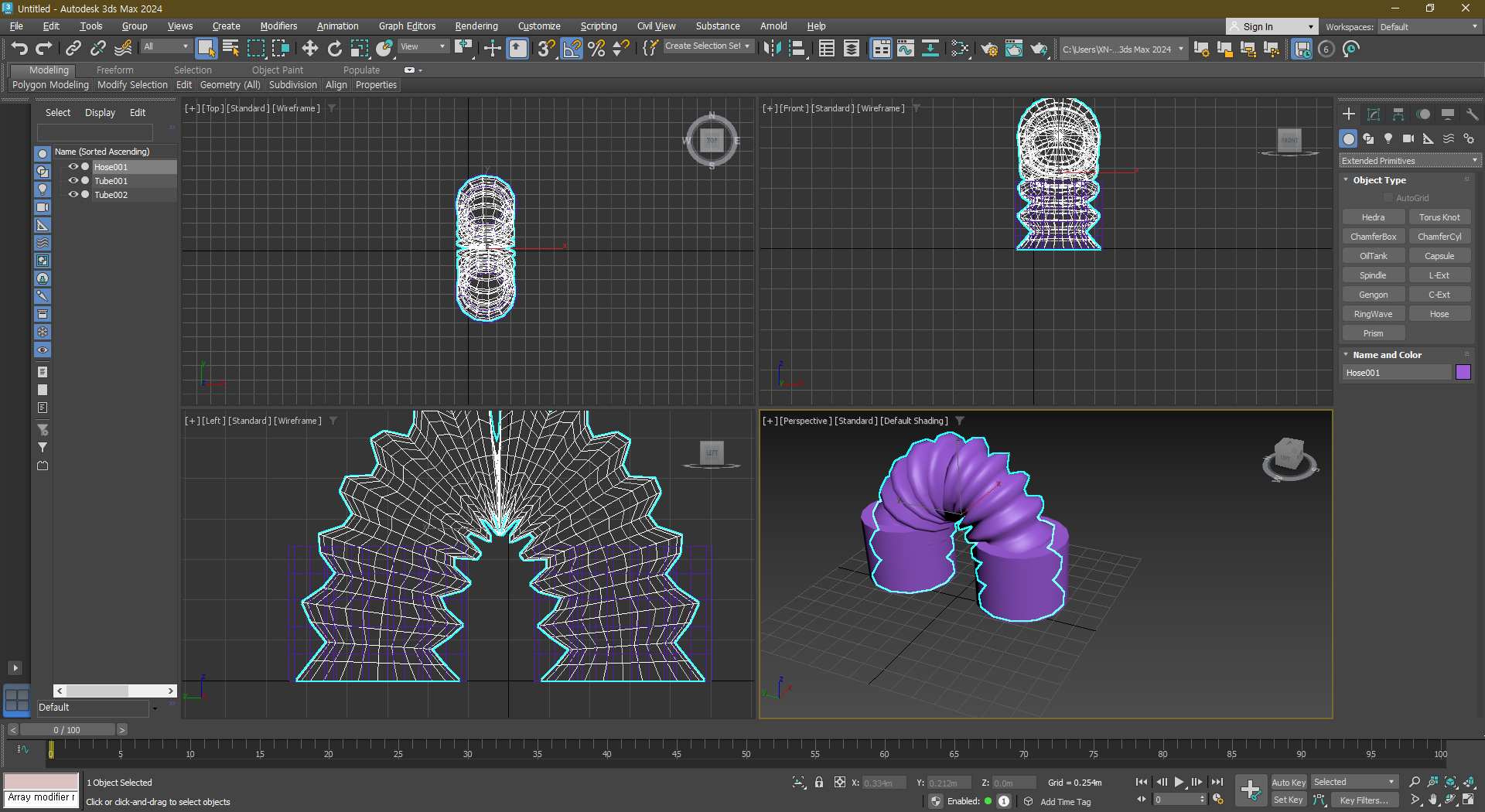Screen dimensions: 1485x812
Task: Select the Lights category icon
Action: click(x=1388, y=138)
